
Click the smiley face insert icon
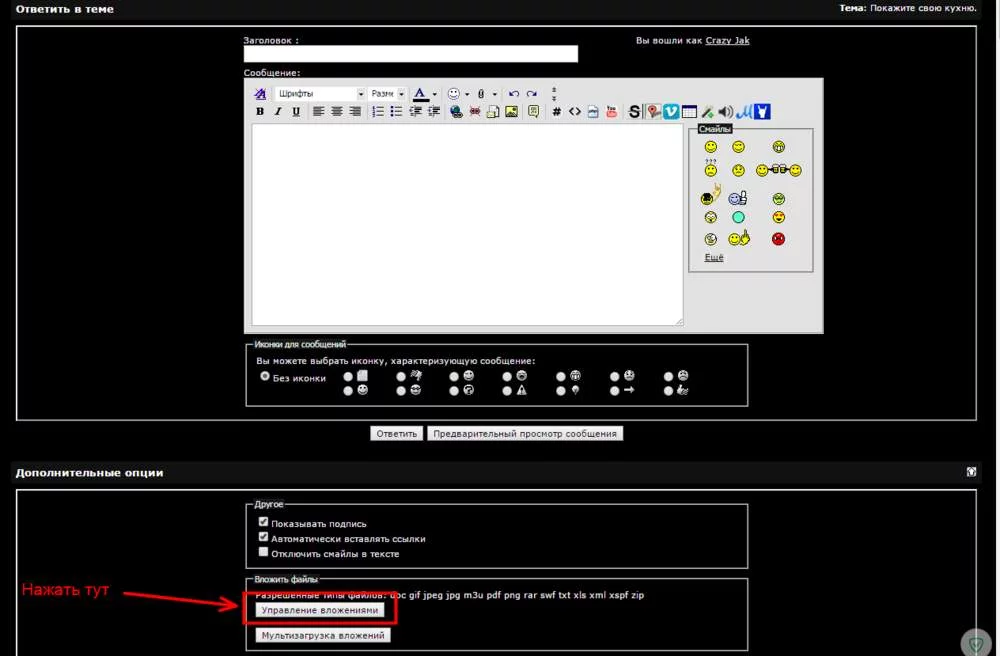(453, 94)
